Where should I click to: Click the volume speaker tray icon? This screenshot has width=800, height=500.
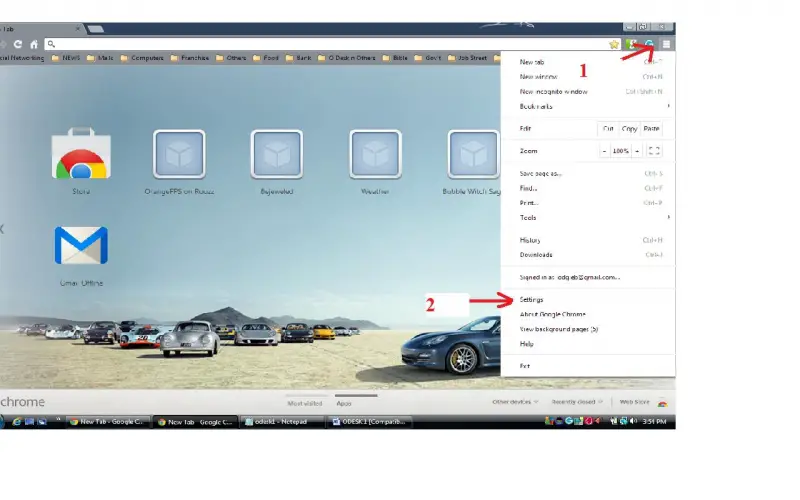tap(633, 421)
